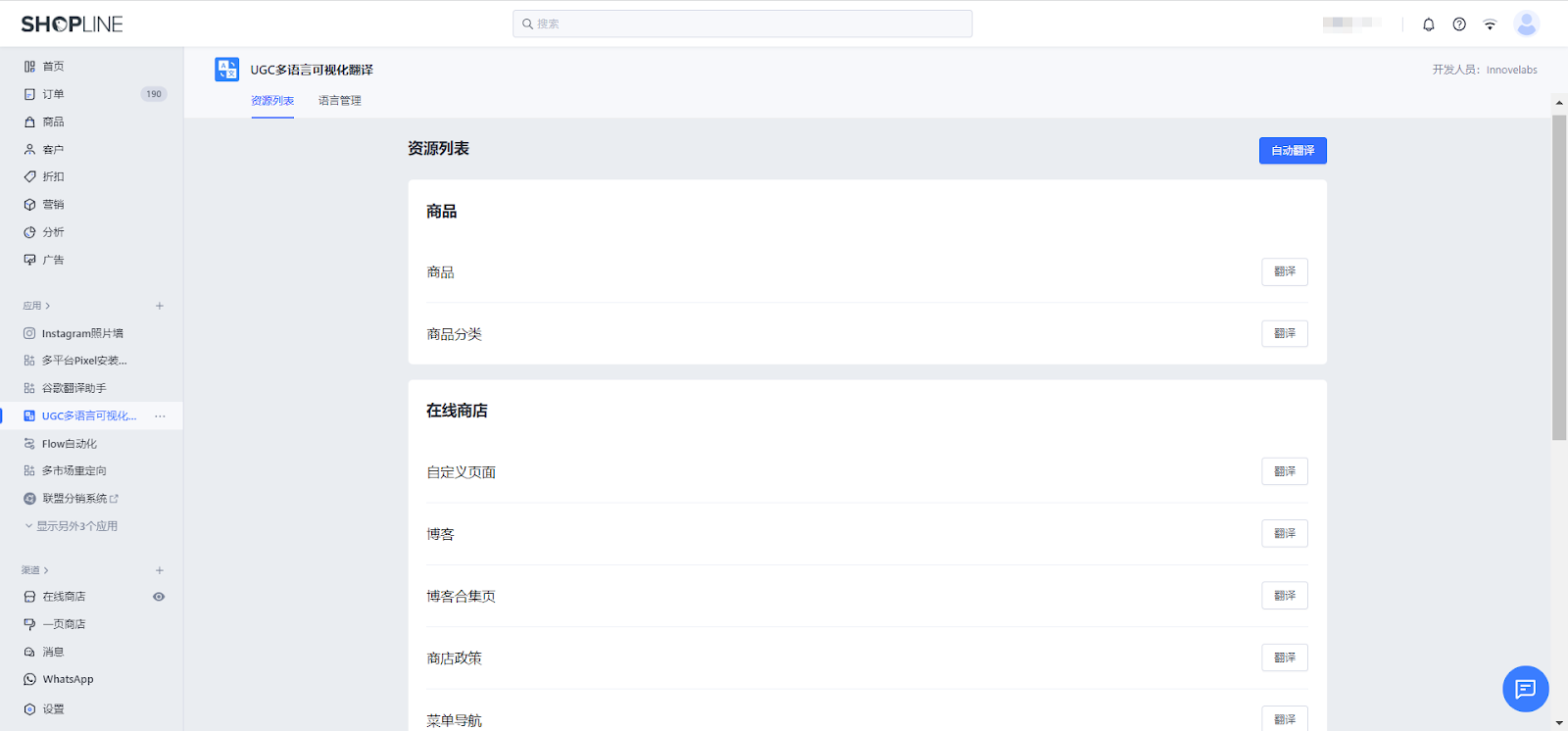Screen dimensions: 1568x731
Task: Click the vertical scrollbar on the right
Action: click(1558, 277)
